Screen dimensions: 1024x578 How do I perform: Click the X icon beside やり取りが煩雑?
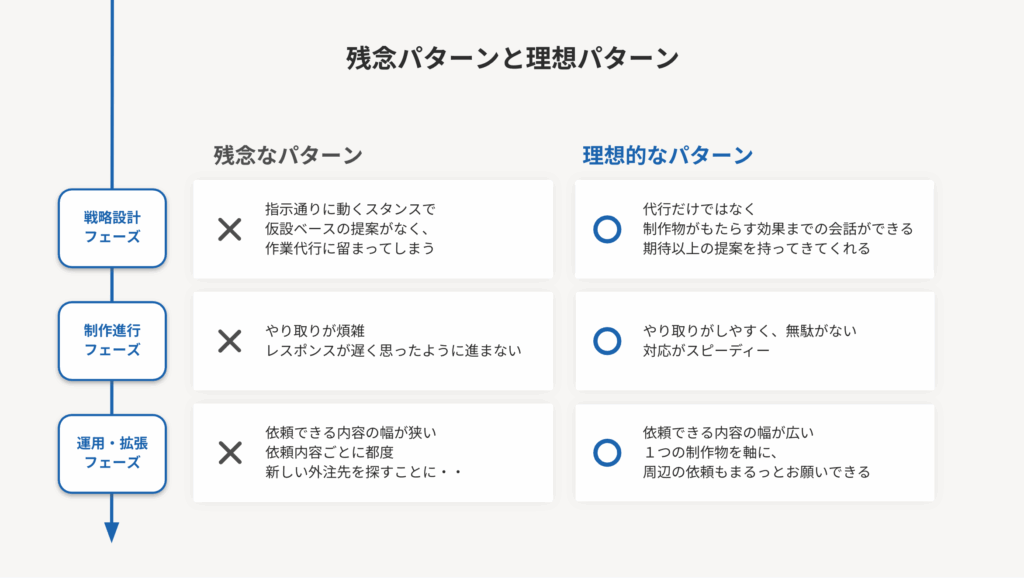[x=230, y=341]
